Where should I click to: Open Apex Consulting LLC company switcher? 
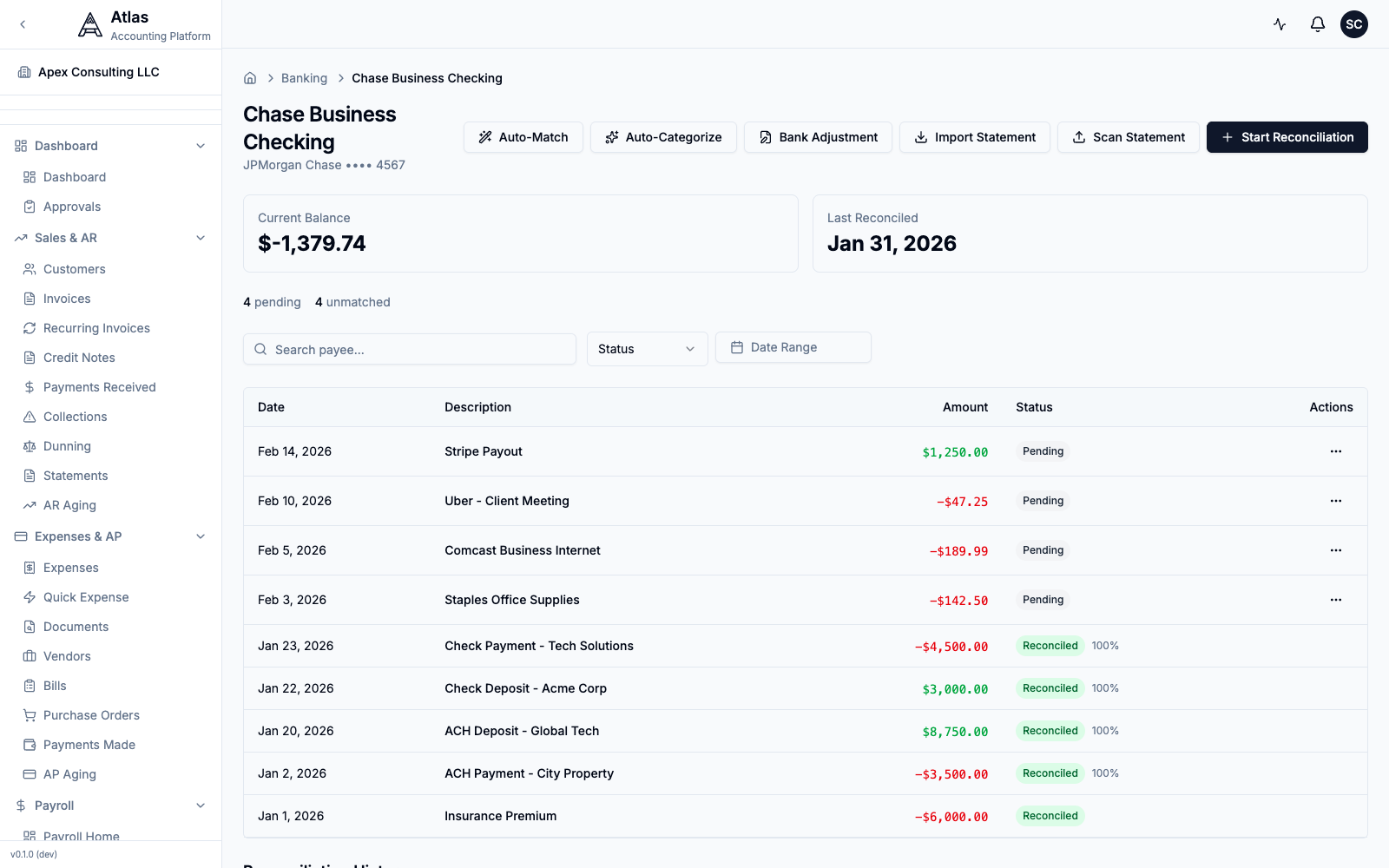111,72
